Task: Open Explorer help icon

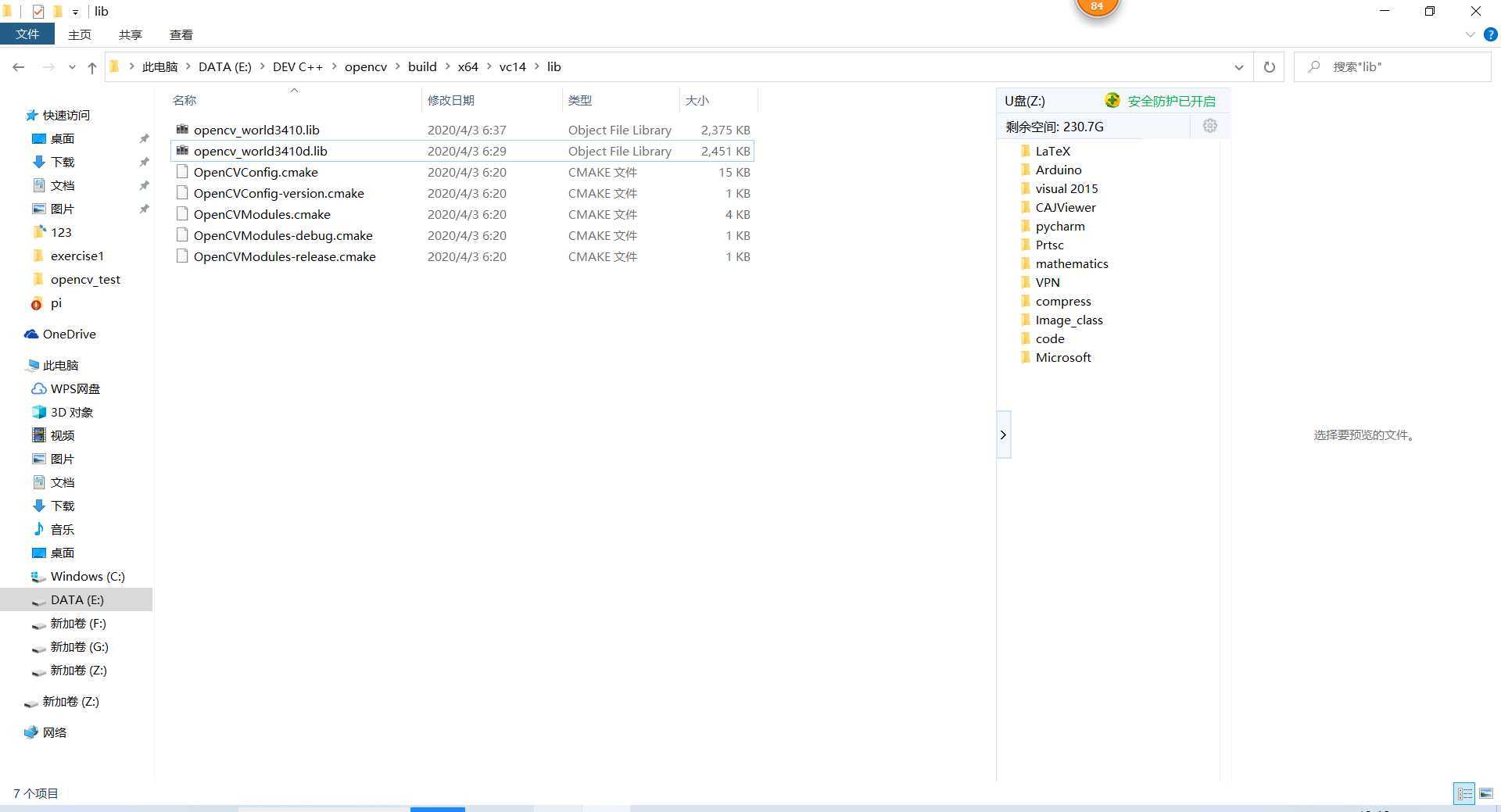Action: [1490, 34]
